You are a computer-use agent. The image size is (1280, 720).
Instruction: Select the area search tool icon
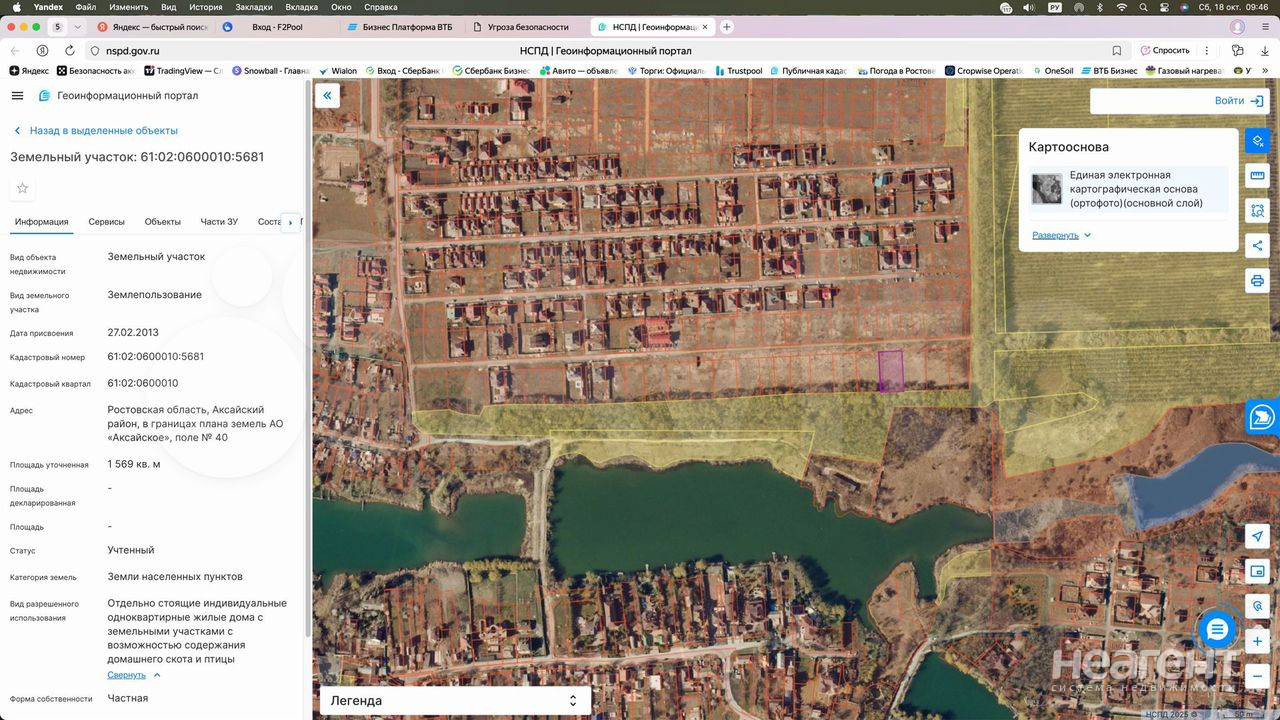coord(1257,211)
